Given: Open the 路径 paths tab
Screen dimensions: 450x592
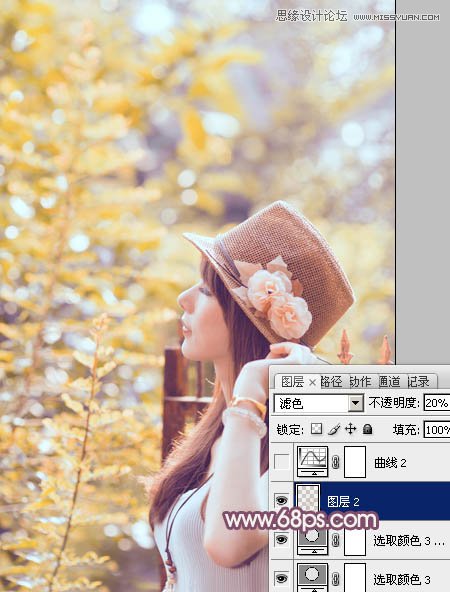Looking at the screenshot, I should [331, 382].
